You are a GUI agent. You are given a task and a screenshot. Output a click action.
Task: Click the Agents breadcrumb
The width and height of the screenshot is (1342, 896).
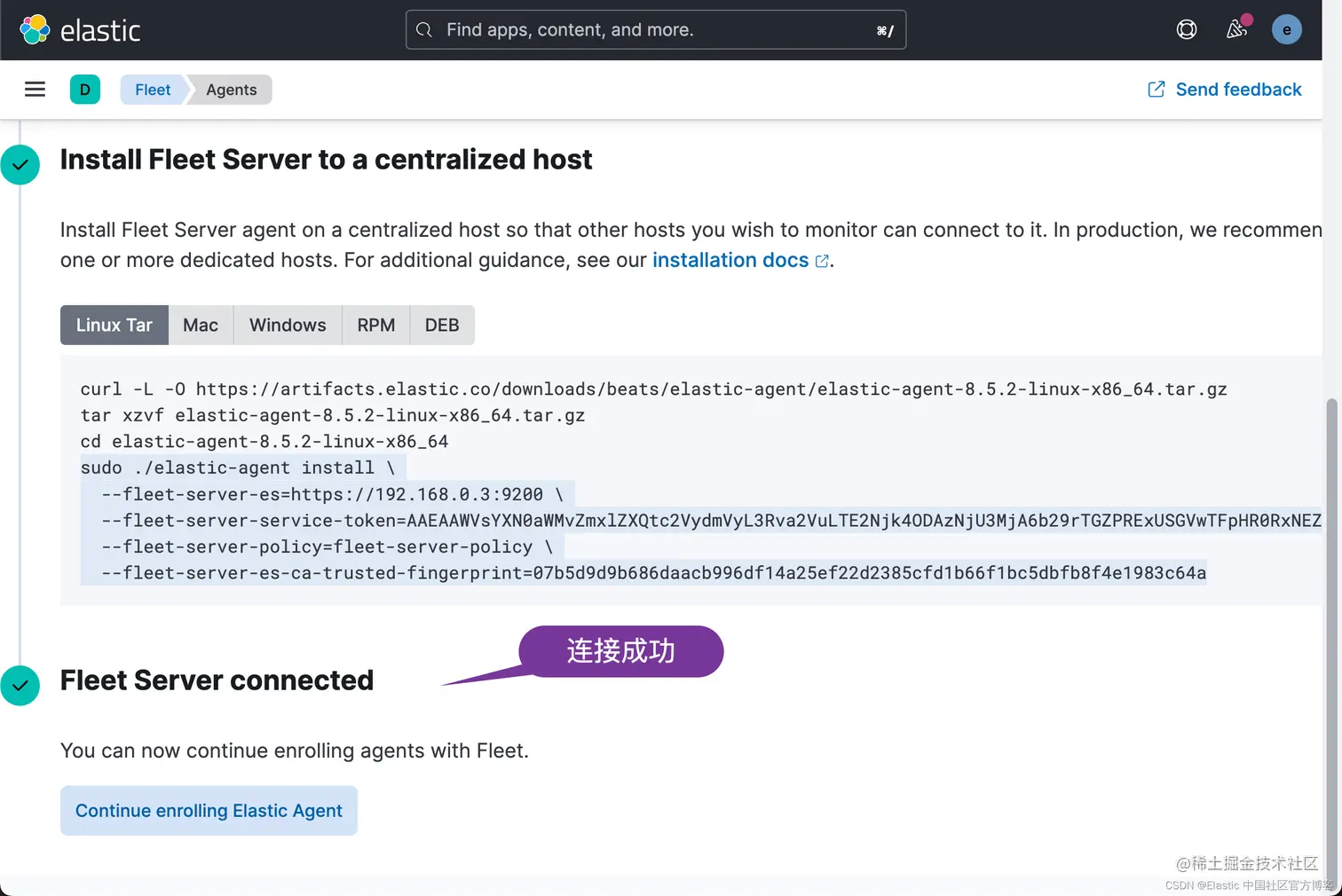232,90
